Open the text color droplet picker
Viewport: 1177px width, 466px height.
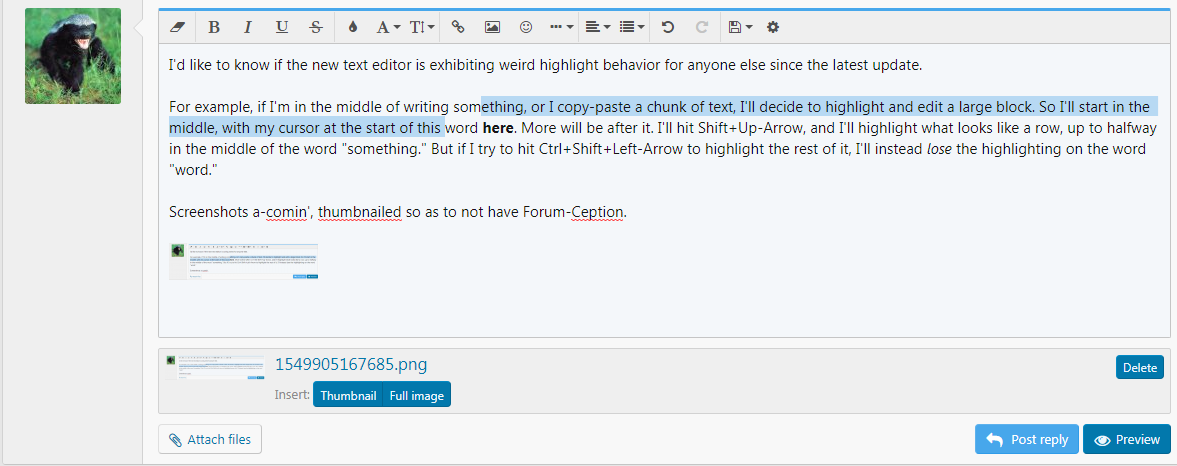click(x=352, y=27)
